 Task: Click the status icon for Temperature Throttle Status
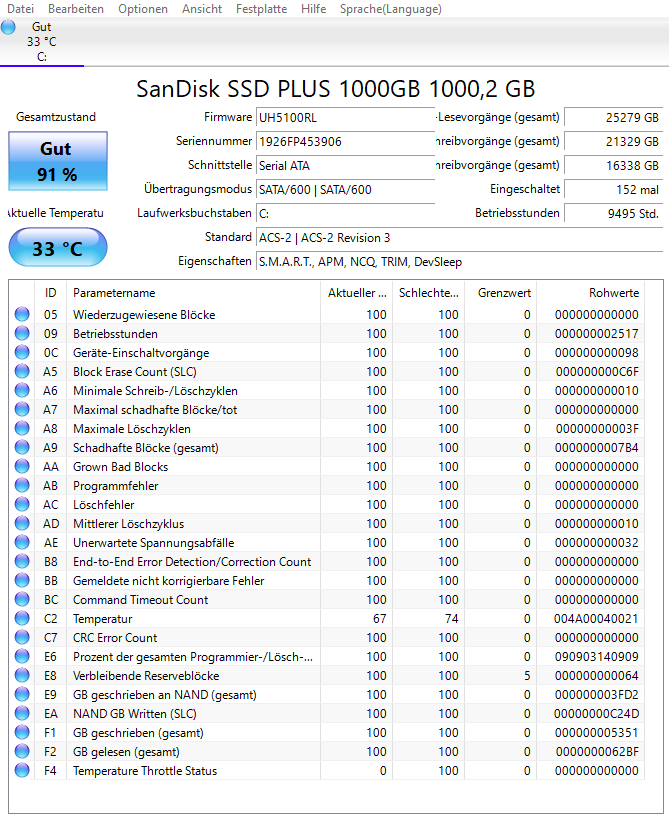pos(23,770)
